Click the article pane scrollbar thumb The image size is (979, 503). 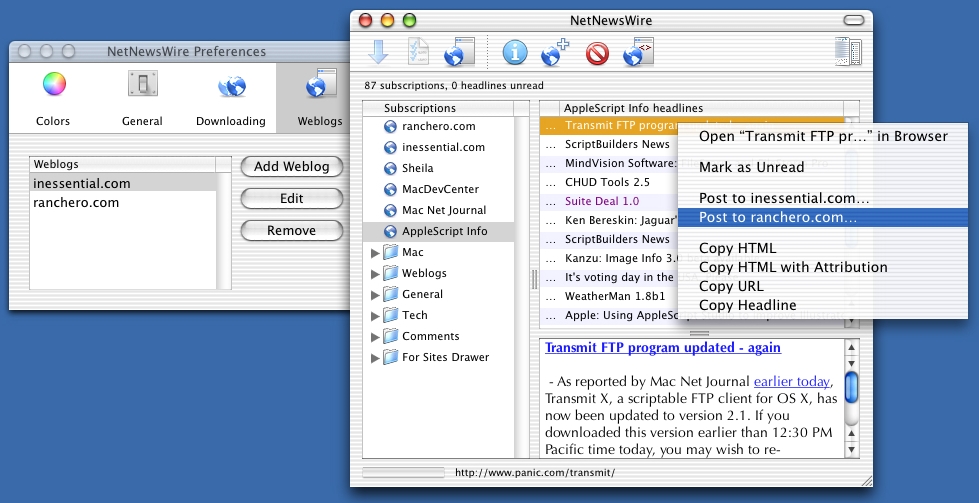[x=851, y=388]
